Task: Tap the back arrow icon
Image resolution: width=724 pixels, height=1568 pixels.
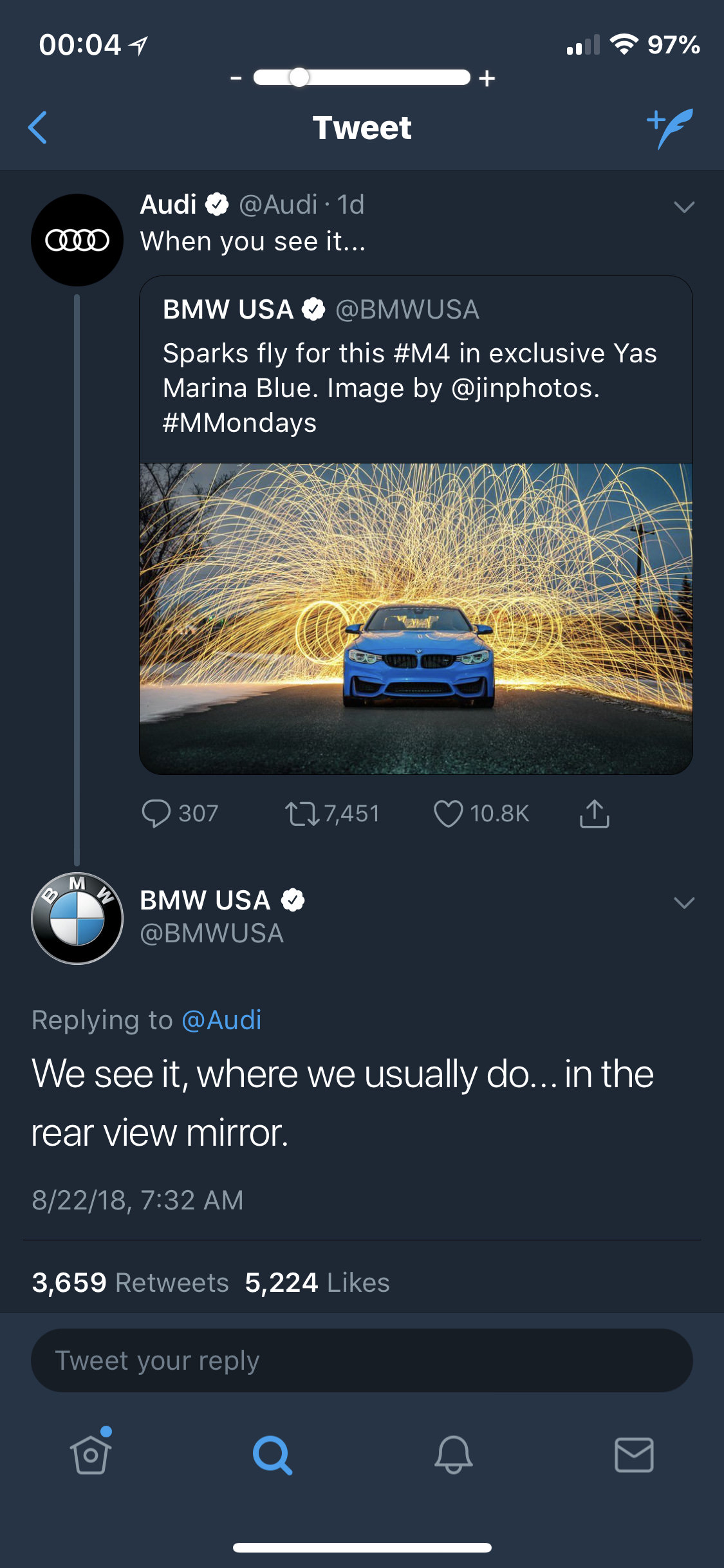Action: pos(38,127)
